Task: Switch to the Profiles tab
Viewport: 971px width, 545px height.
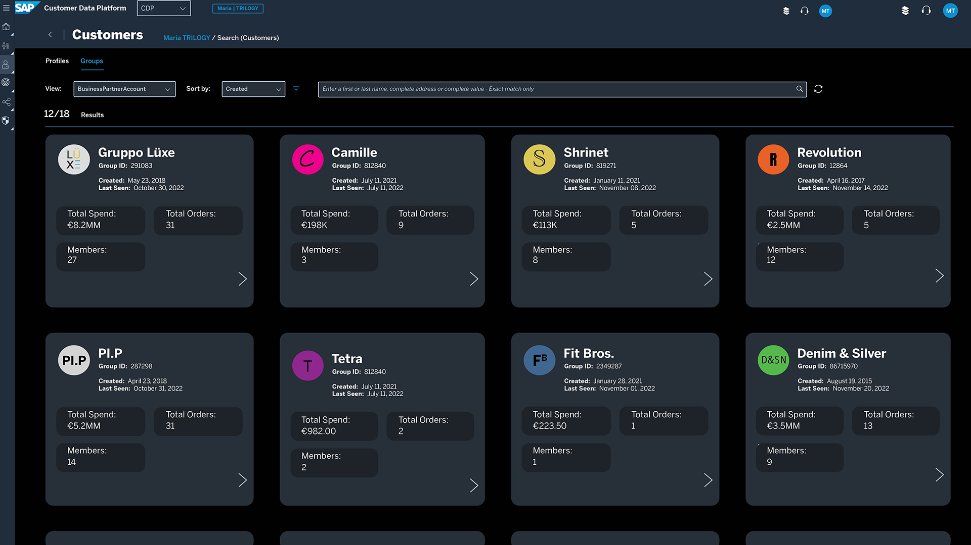Action: click(57, 61)
